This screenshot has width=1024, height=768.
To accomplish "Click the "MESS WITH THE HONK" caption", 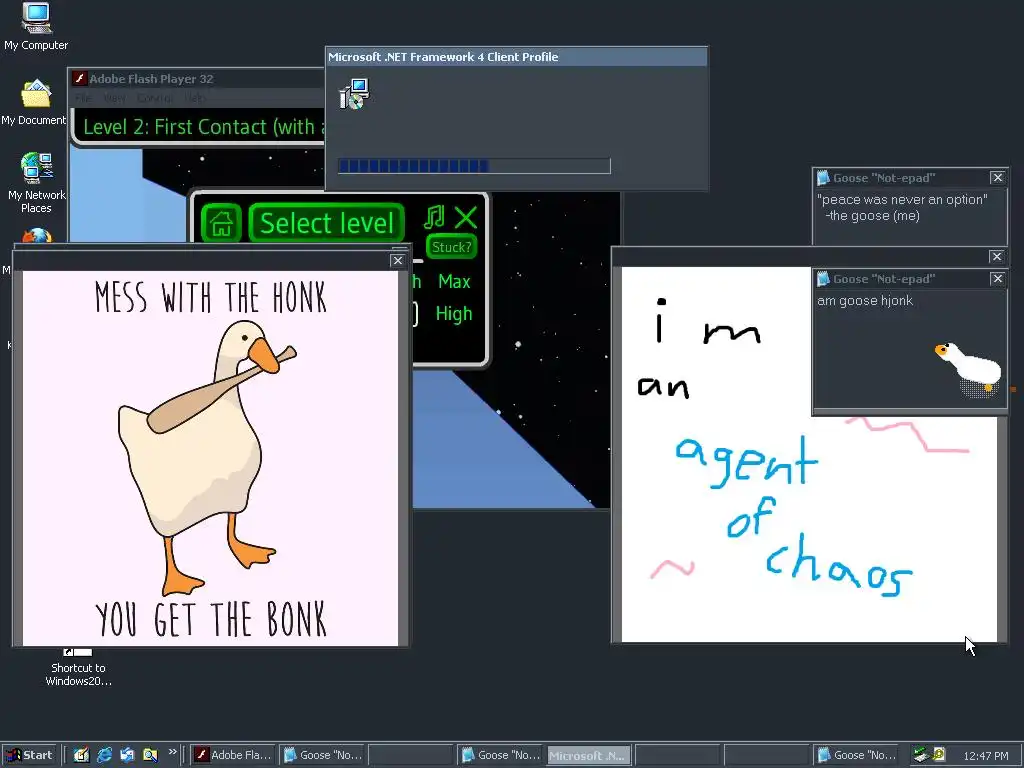I will tap(210, 298).
